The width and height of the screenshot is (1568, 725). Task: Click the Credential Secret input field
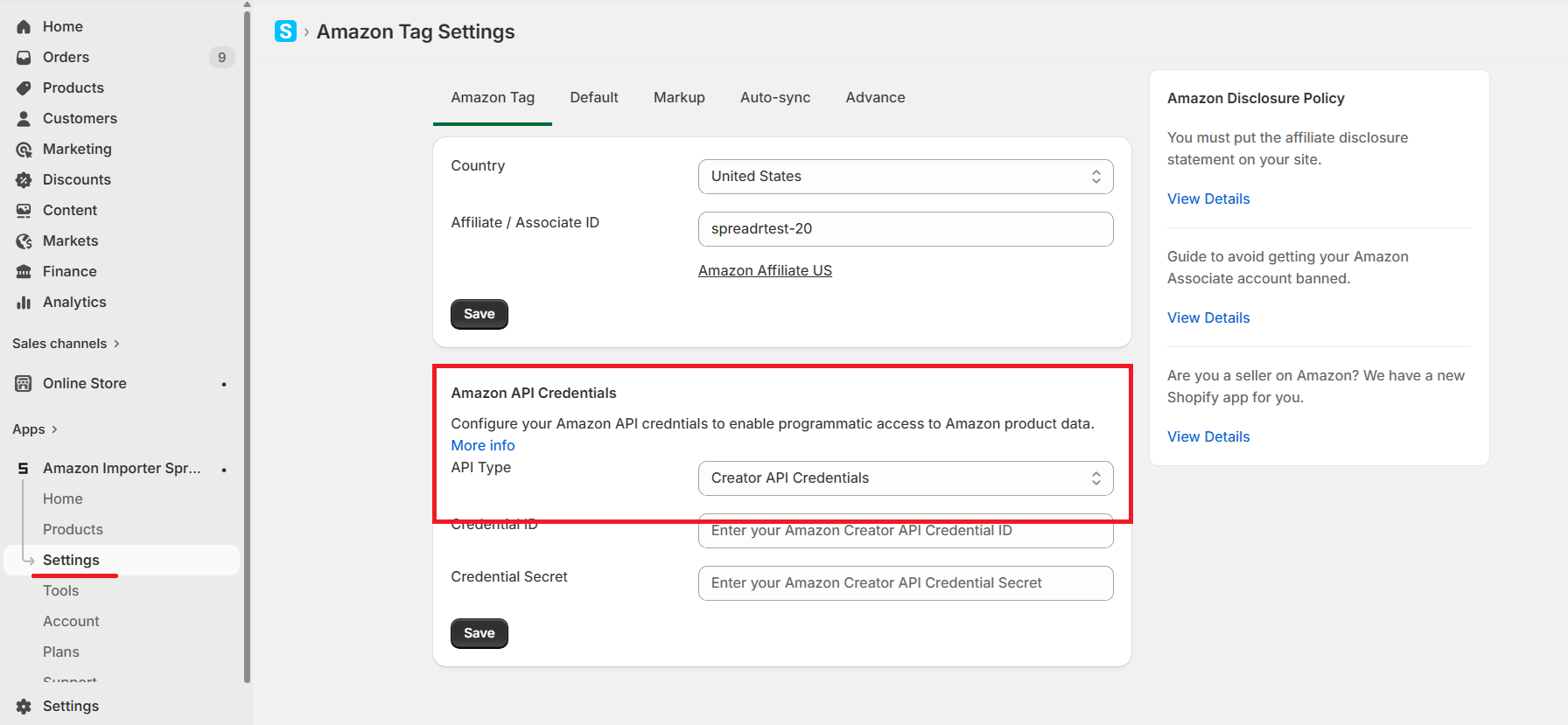(x=906, y=583)
